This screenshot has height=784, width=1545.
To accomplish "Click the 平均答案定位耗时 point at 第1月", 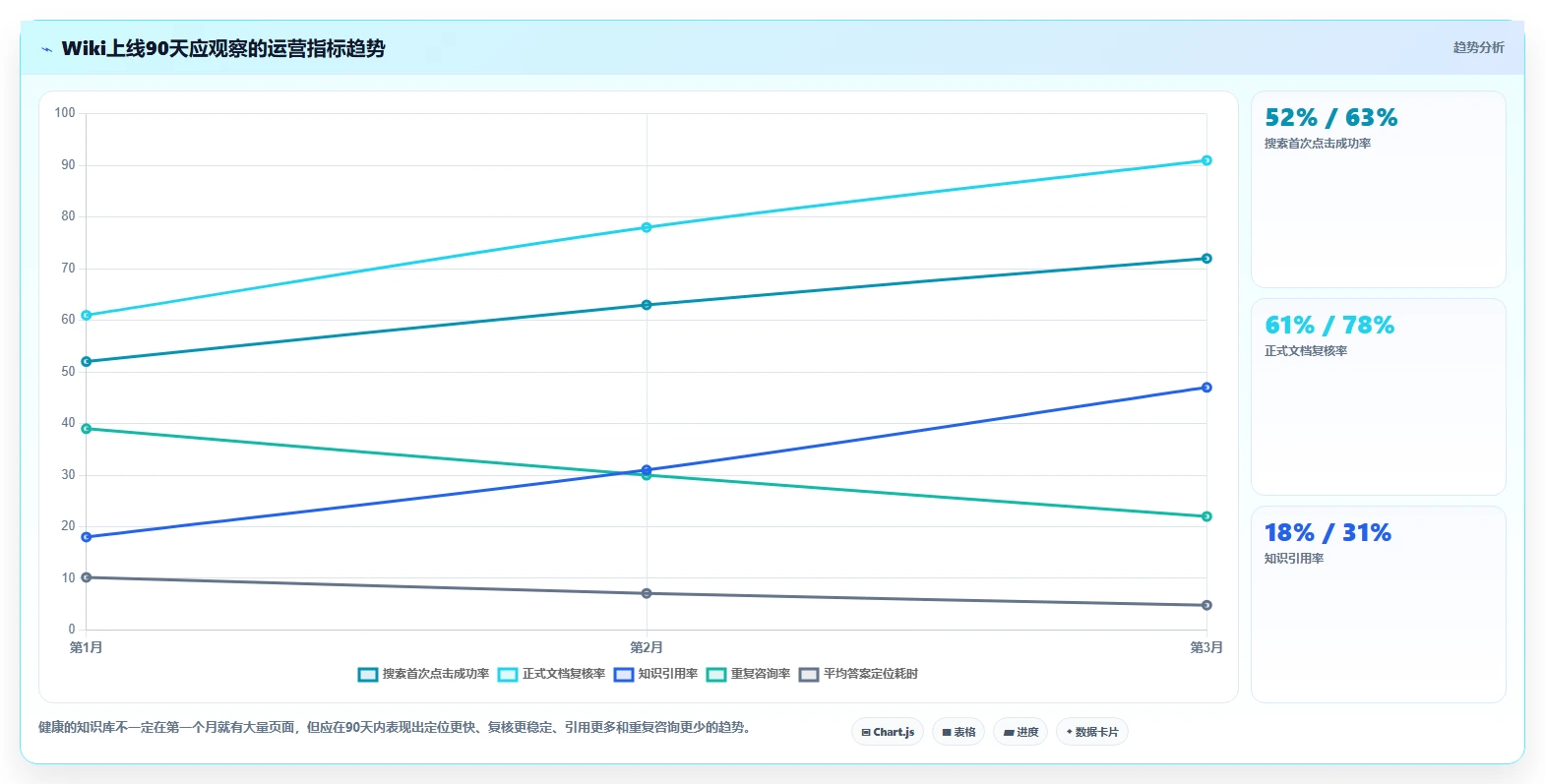I will pos(87,577).
